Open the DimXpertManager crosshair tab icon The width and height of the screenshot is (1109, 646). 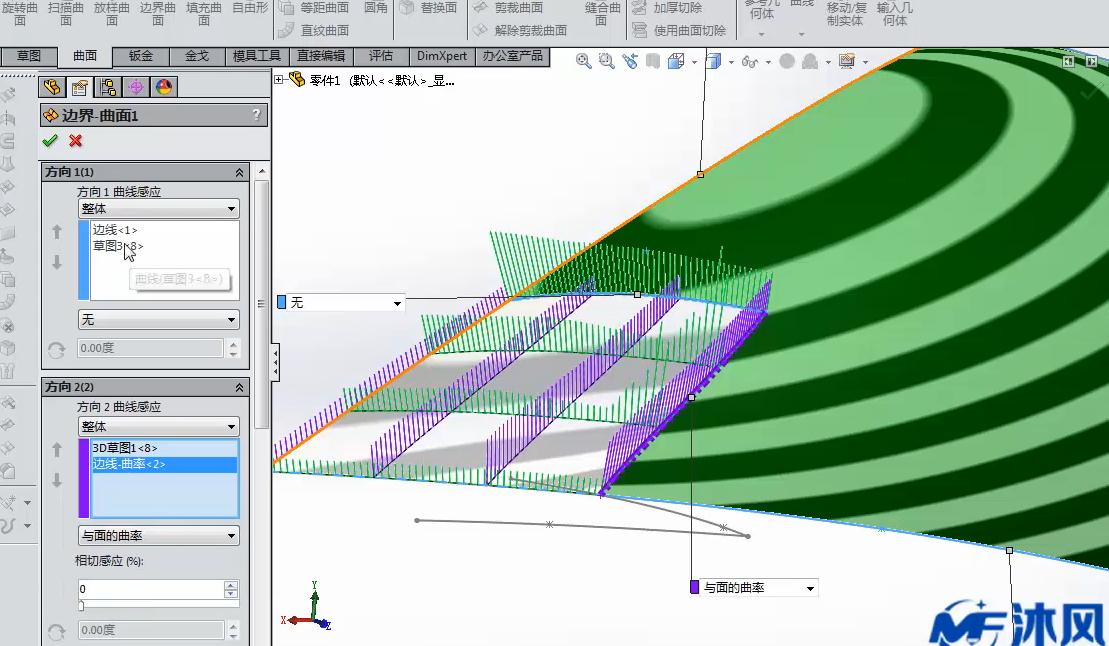pos(136,87)
